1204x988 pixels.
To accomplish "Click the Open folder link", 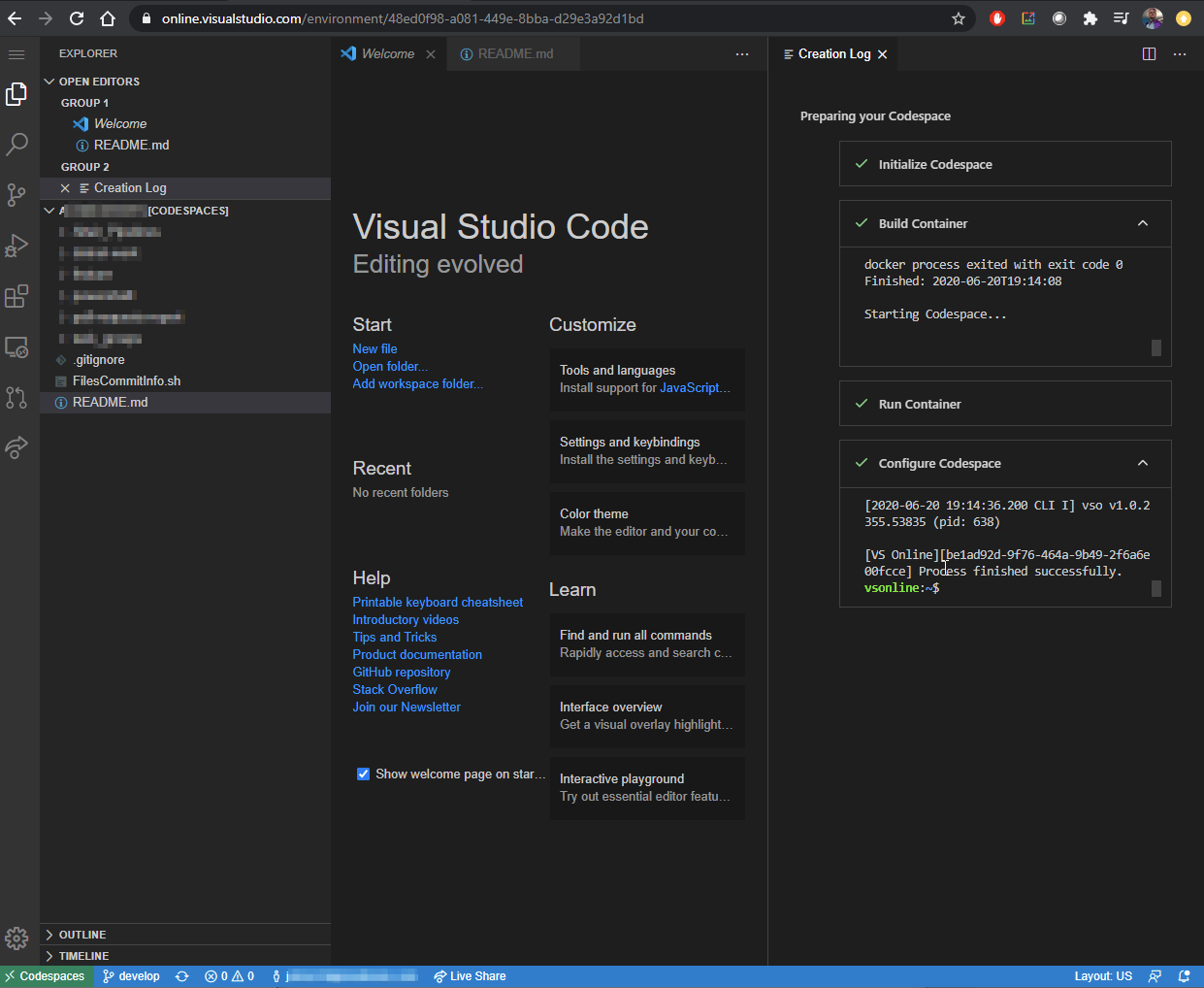I will (390, 366).
